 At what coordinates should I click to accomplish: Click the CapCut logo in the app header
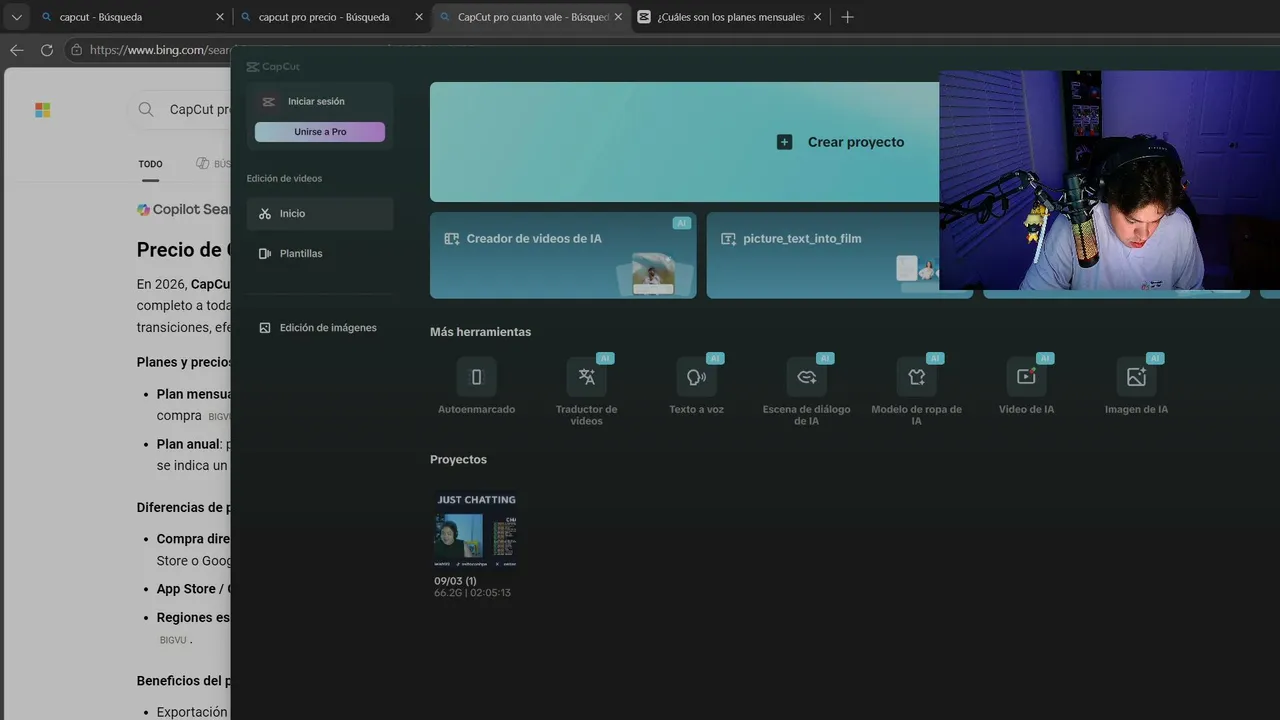[273, 67]
